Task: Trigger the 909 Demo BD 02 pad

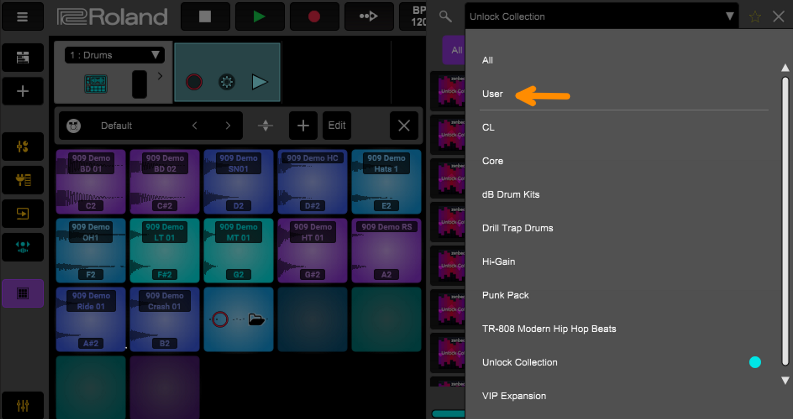Action: point(164,182)
